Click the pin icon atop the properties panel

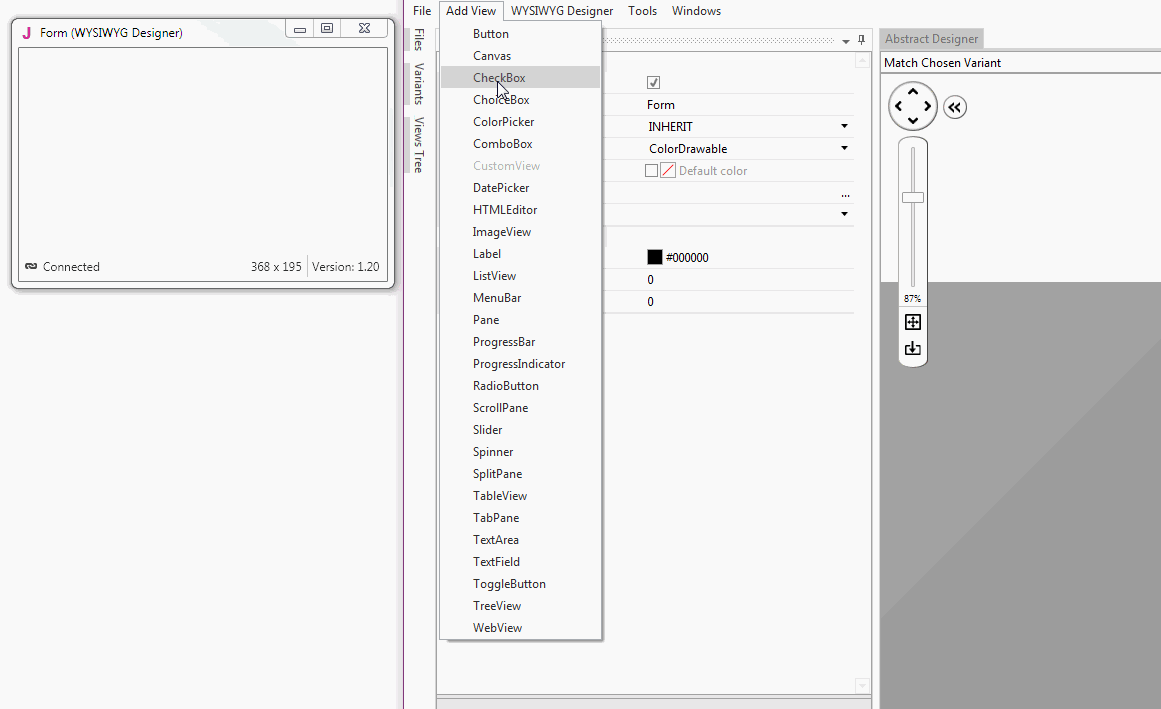pyautogui.click(x=861, y=40)
